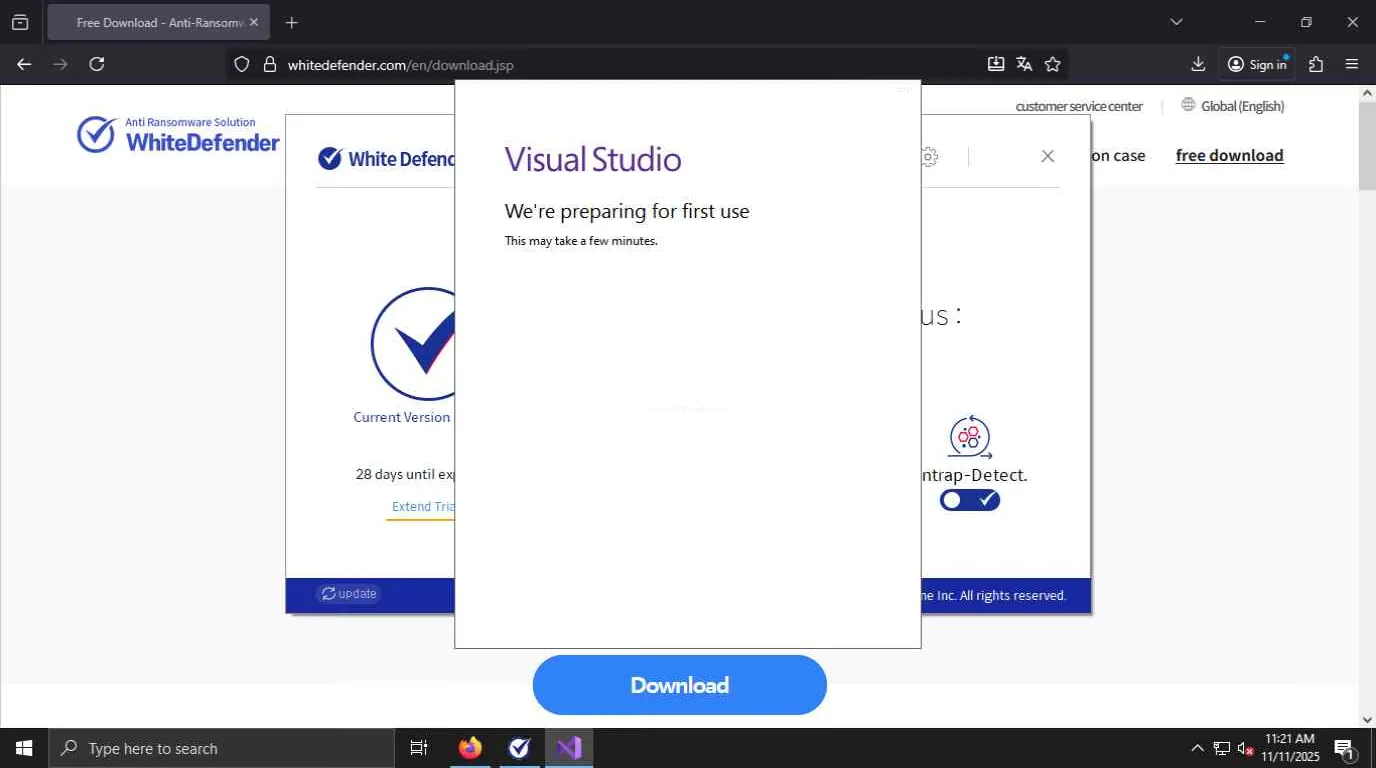Open the notification center icon

[1344, 748]
